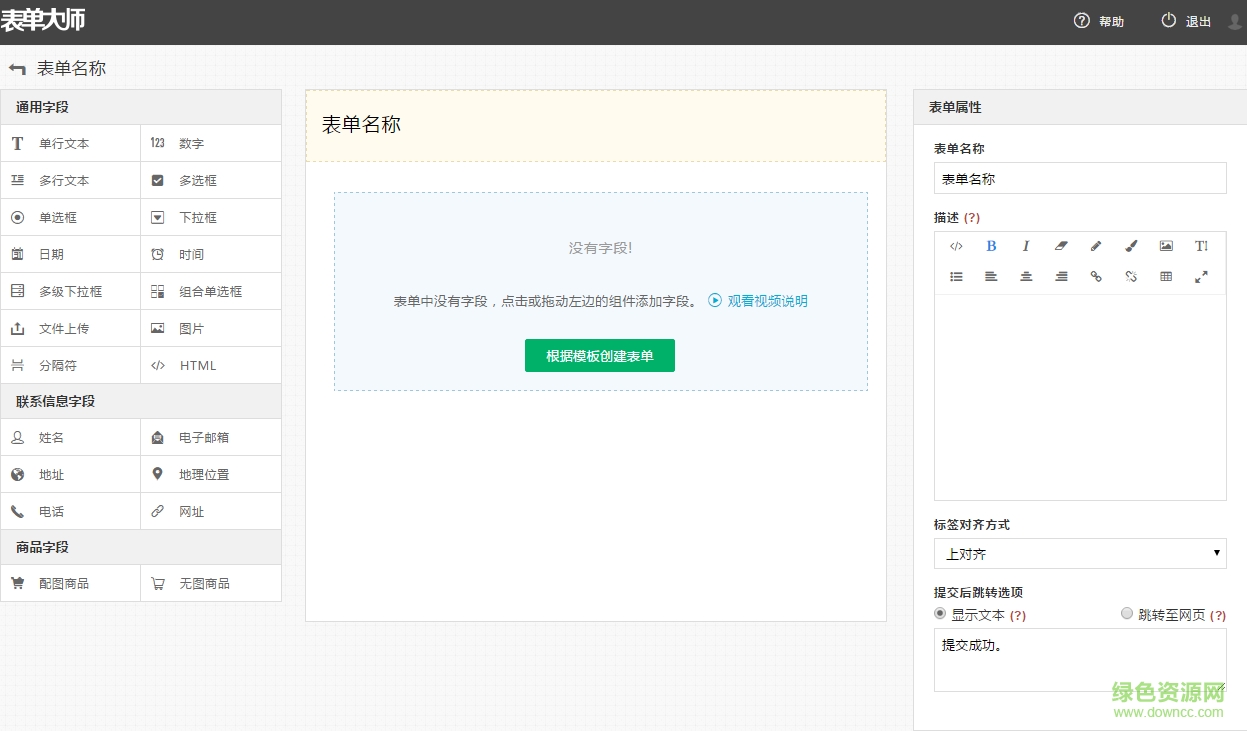Image resolution: width=1247 pixels, height=731 pixels.
Task: Click the insert link icon in the editor
Action: [x=1096, y=277]
